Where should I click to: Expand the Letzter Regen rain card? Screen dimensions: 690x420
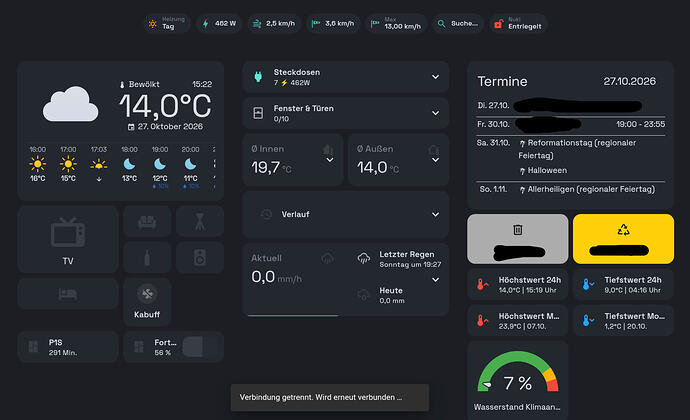[435, 280]
